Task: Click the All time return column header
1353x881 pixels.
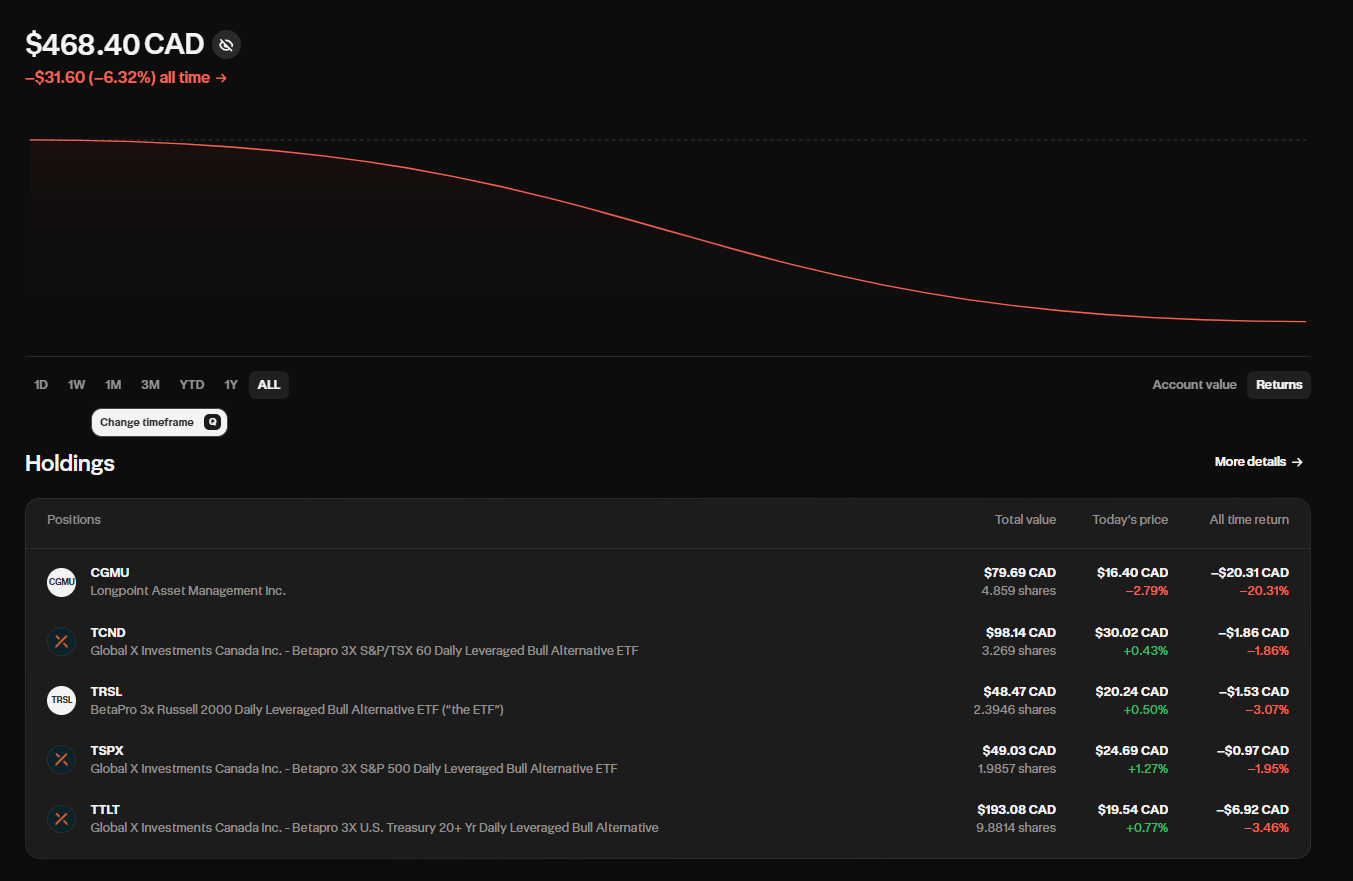Action: (x=1248, y=520)
